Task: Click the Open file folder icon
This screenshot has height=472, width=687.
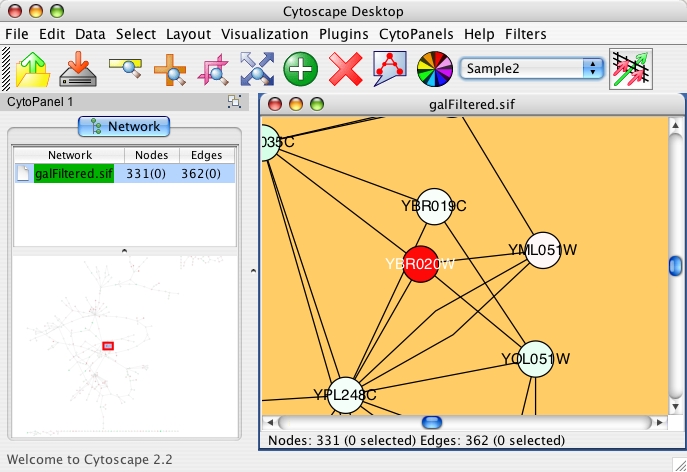Action: point(33,69)
